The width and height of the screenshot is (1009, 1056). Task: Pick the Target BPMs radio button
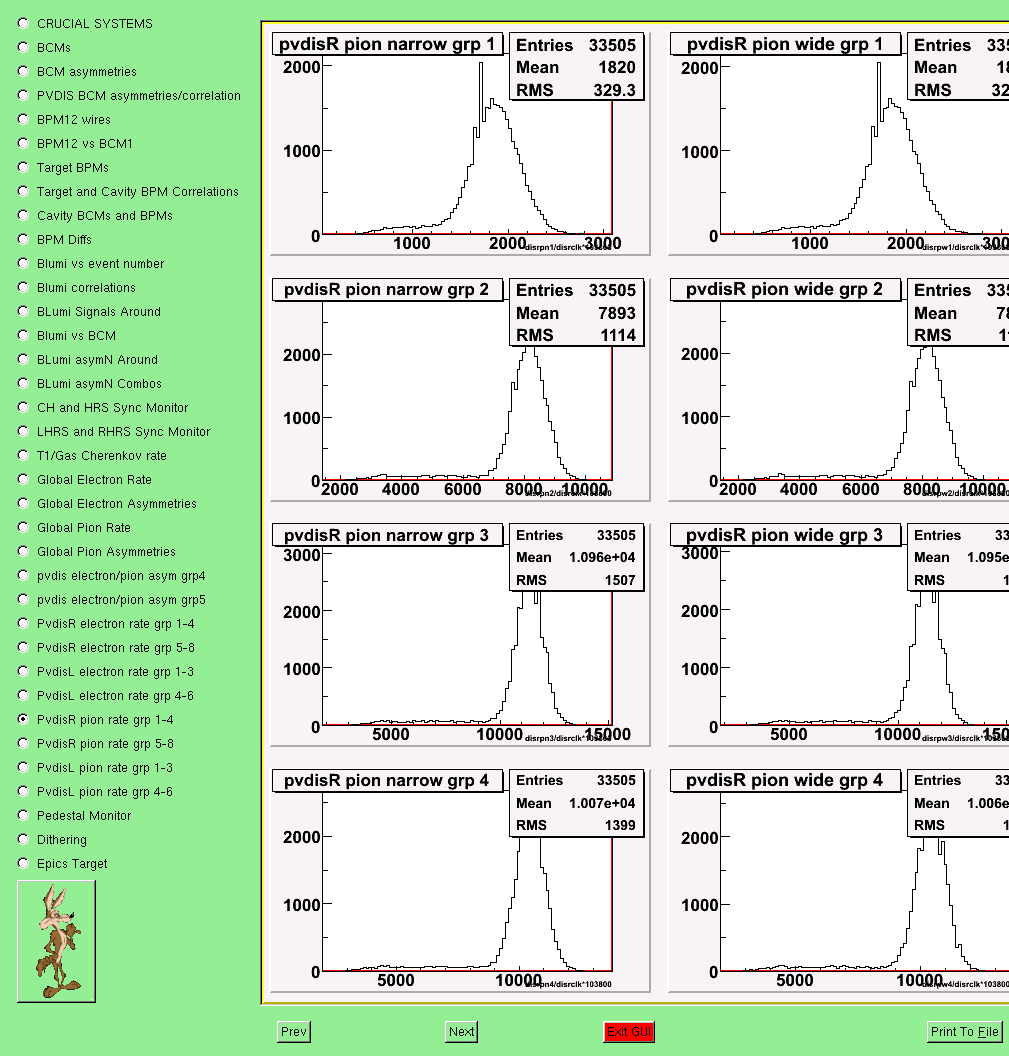click(x=24, y=168)
